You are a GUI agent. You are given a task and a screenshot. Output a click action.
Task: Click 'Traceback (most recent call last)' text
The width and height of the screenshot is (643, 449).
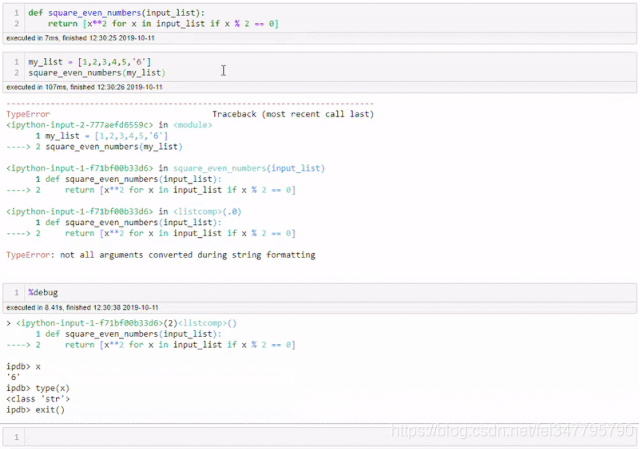293,114
